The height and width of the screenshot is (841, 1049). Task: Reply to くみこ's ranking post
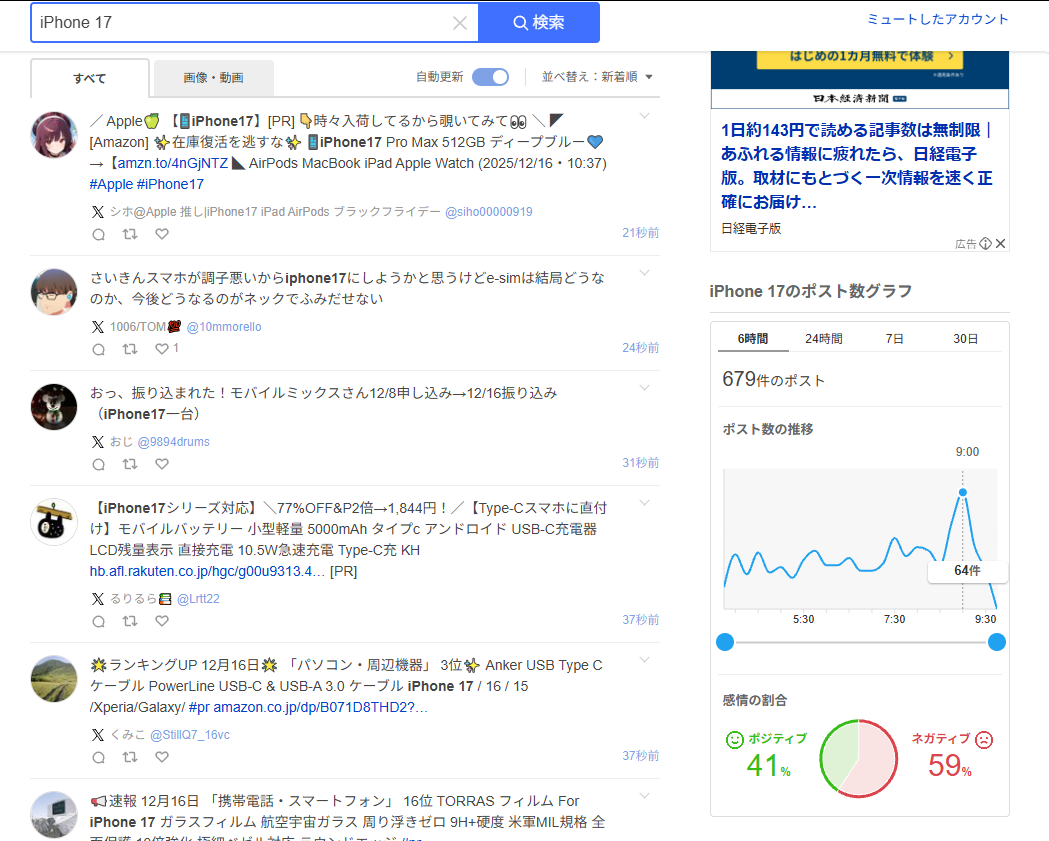(x=98, y=758)
